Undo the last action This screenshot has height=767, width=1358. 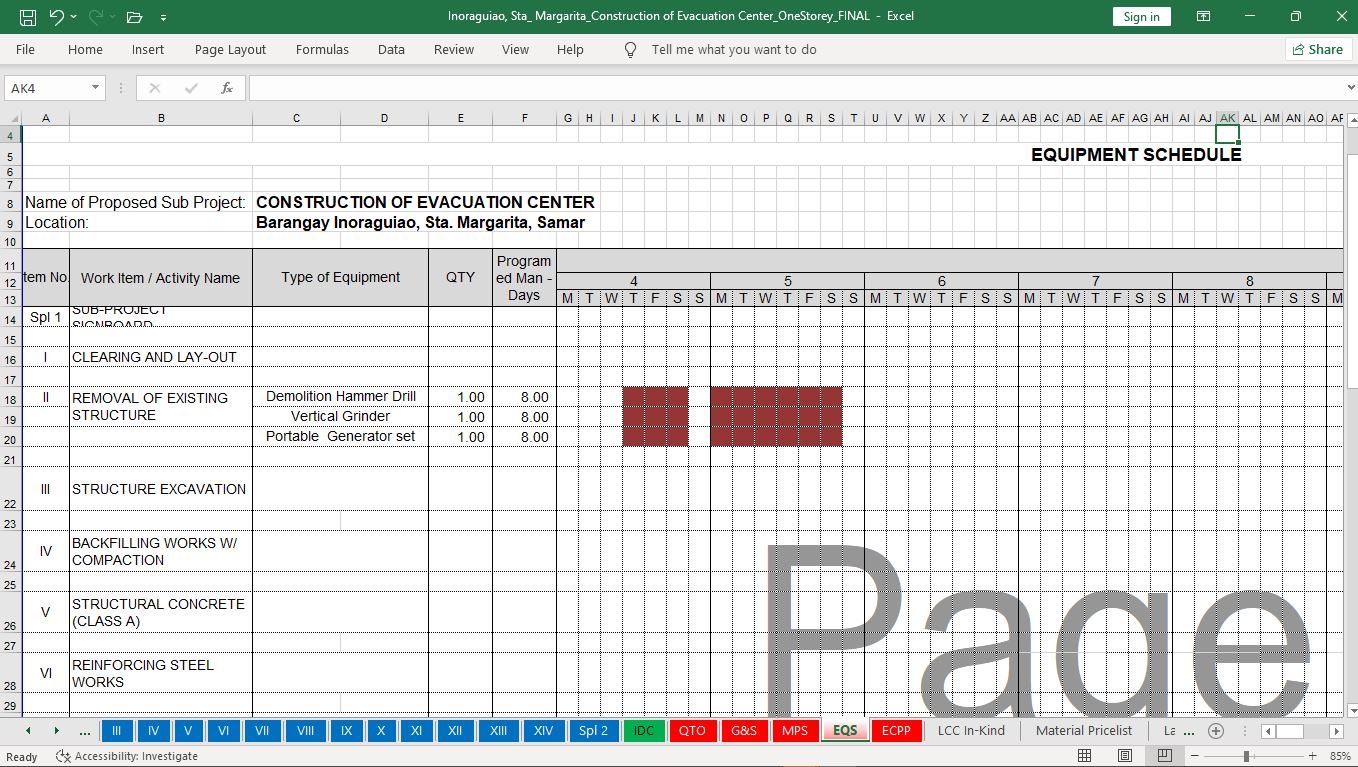56,16
